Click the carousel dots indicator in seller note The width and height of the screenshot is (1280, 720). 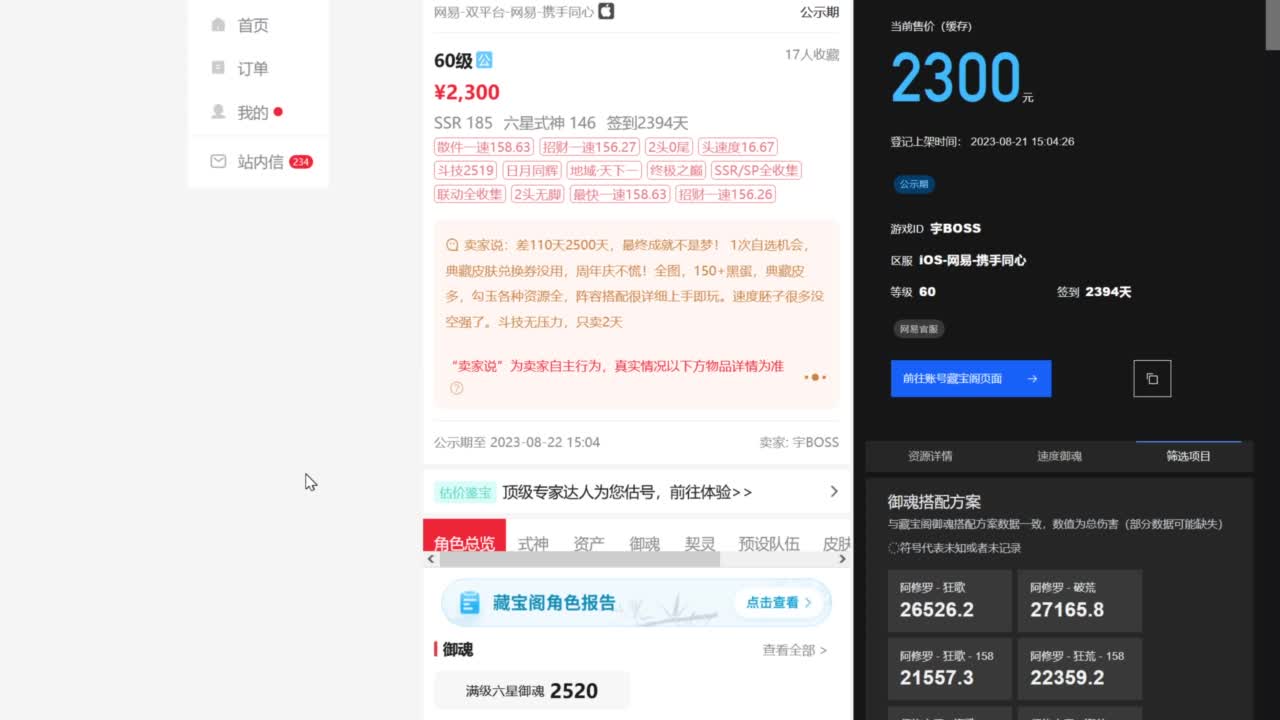[815, 377]
